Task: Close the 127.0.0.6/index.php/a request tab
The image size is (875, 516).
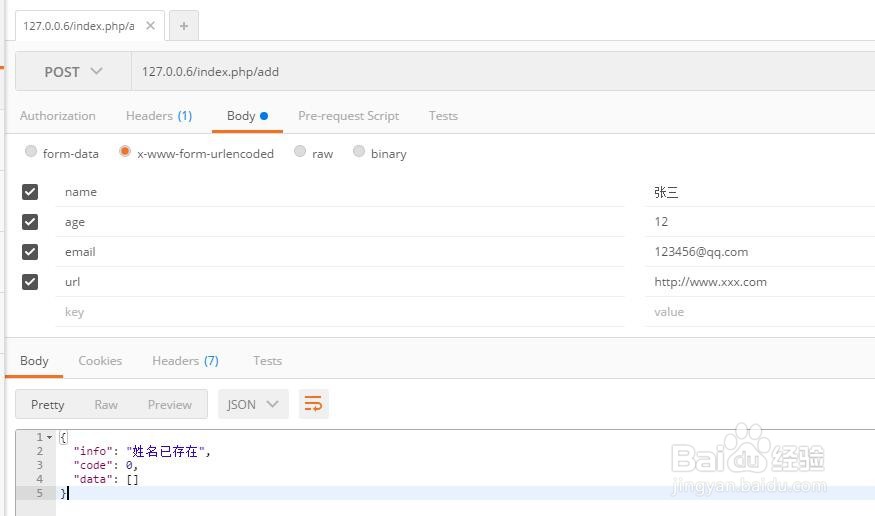Action: click(151, 26)
